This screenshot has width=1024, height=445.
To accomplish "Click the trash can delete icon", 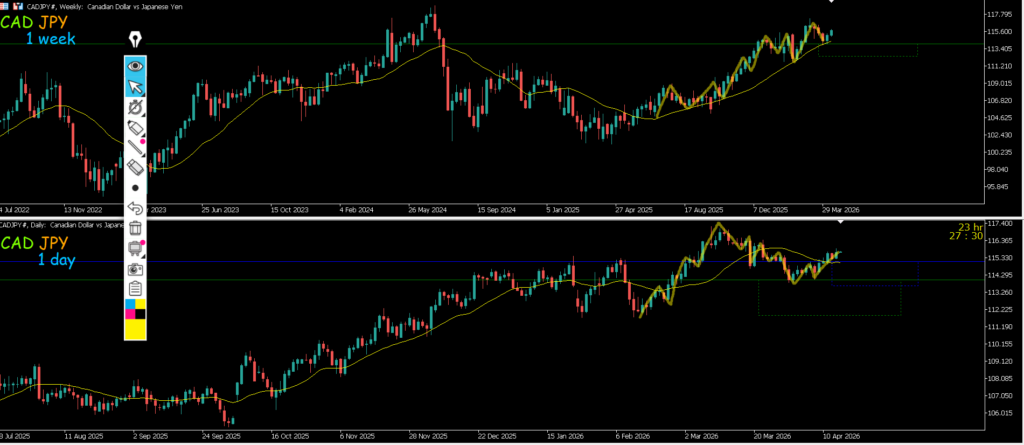I will pyautogui.click(x=136, y=229).
